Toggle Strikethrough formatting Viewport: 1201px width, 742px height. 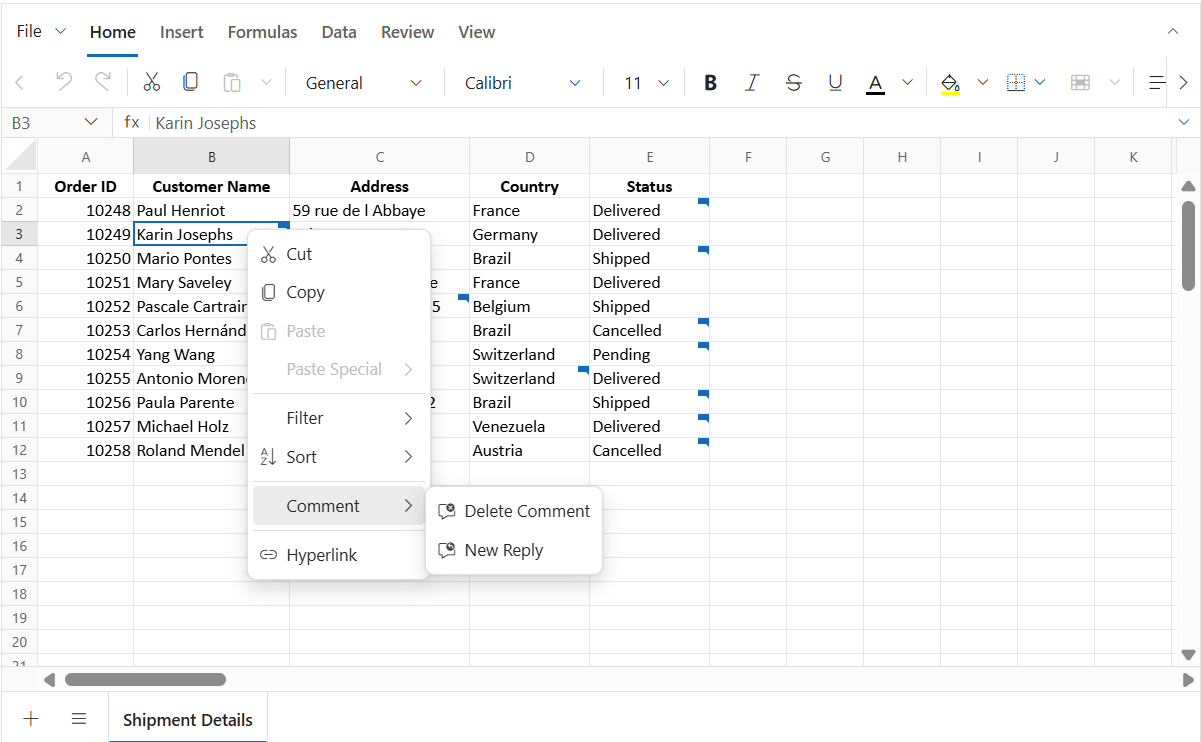[794, 83]
